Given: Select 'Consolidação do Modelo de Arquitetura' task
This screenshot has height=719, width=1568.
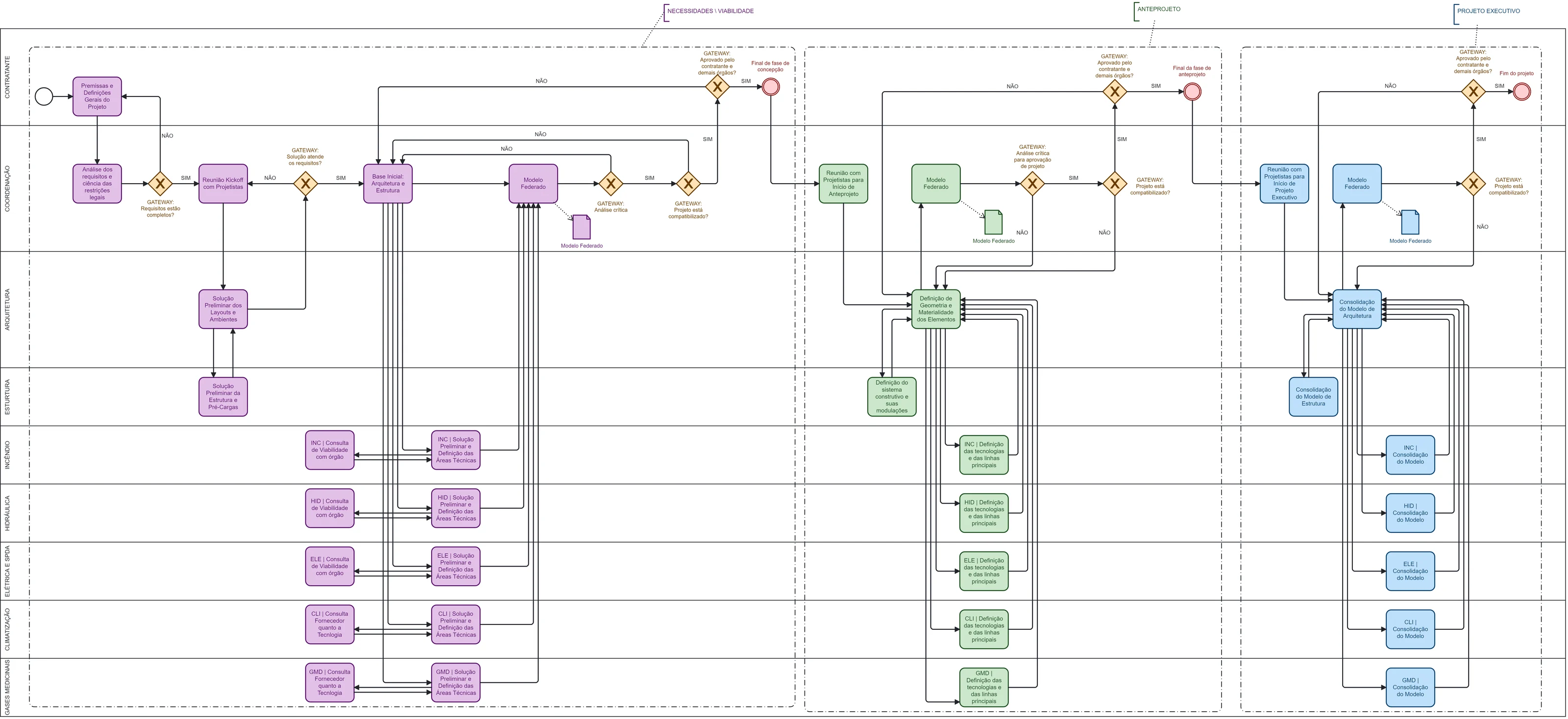Looking at the screenshot, I should pyautogui.click(x=1357, y=309).
